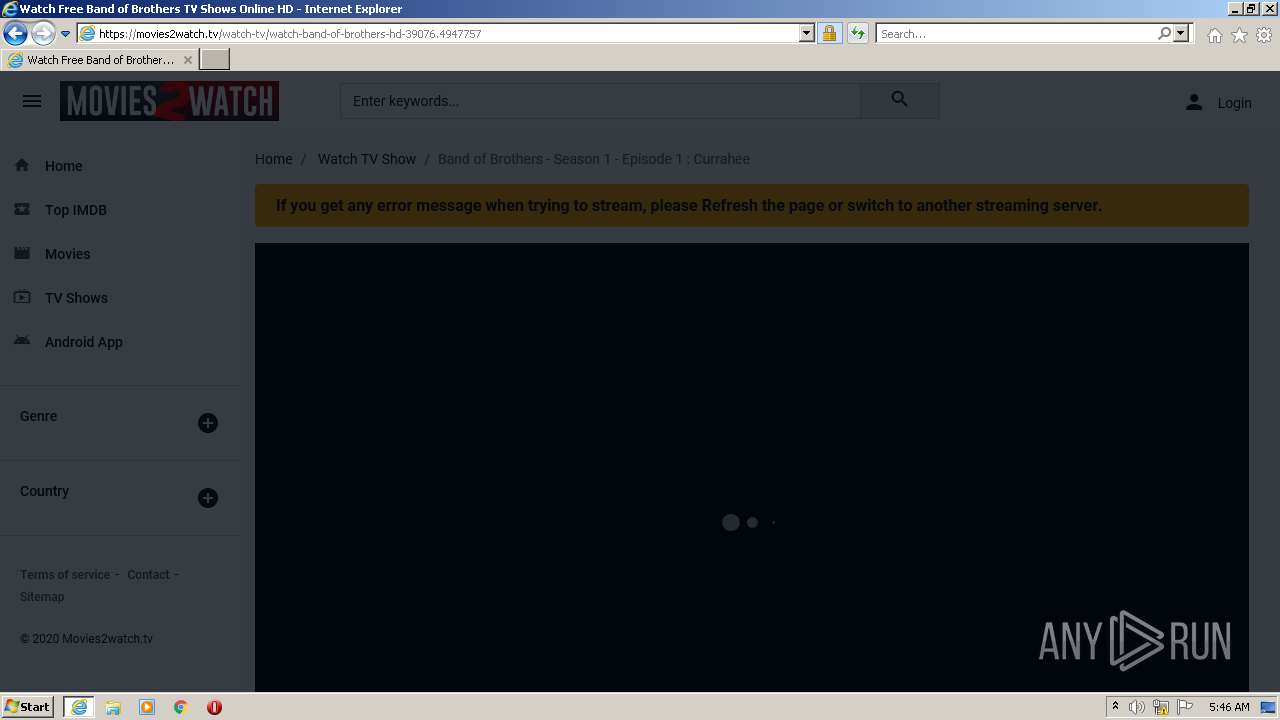This screenshot has width=1280, height=720.
Task: Open Top IMDB in the sidebar
Action: tap(76, 210)
